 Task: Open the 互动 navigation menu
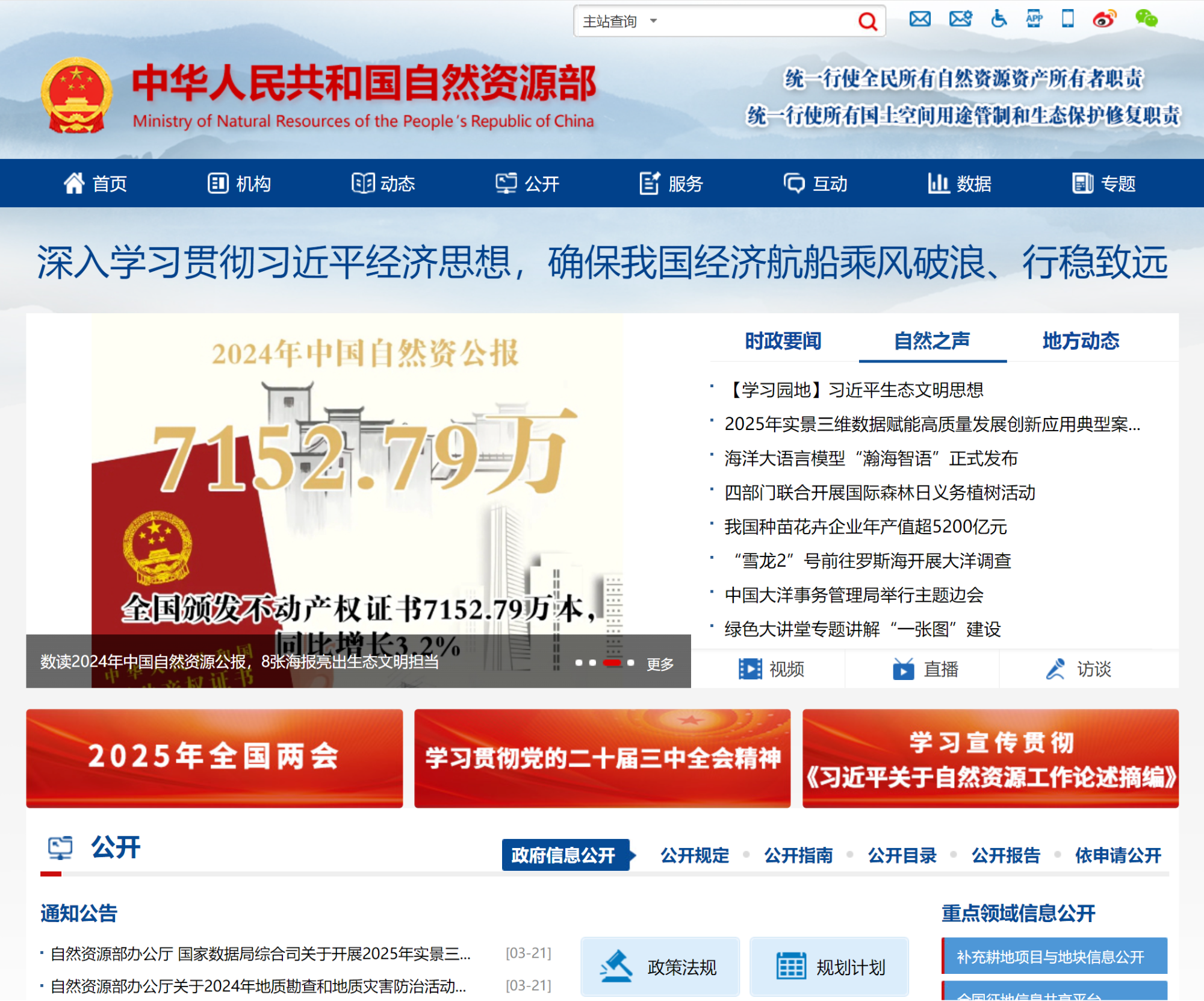coord(816,184)
